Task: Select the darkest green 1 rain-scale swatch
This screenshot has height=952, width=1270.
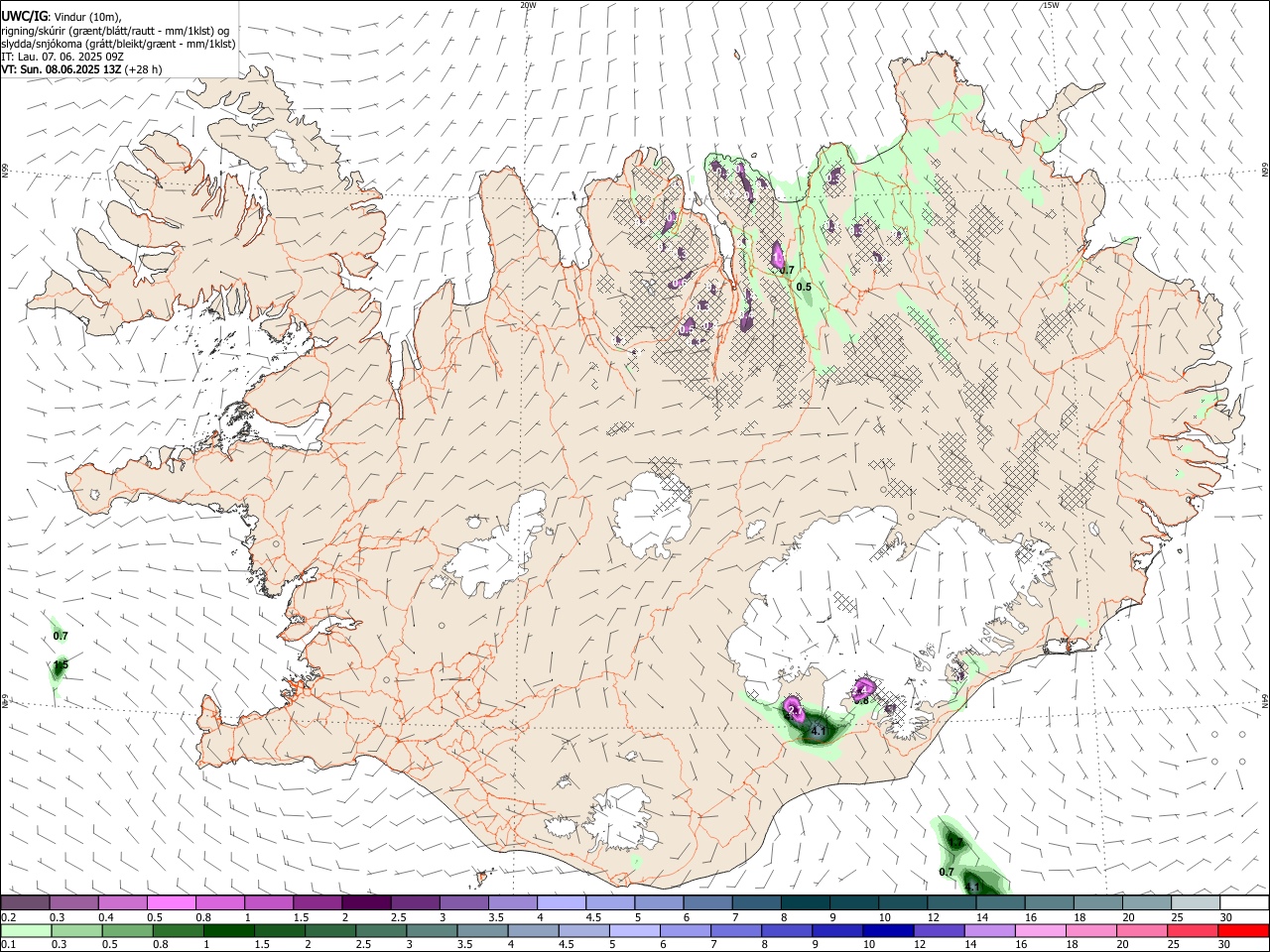Action: (x=226, y=931)
